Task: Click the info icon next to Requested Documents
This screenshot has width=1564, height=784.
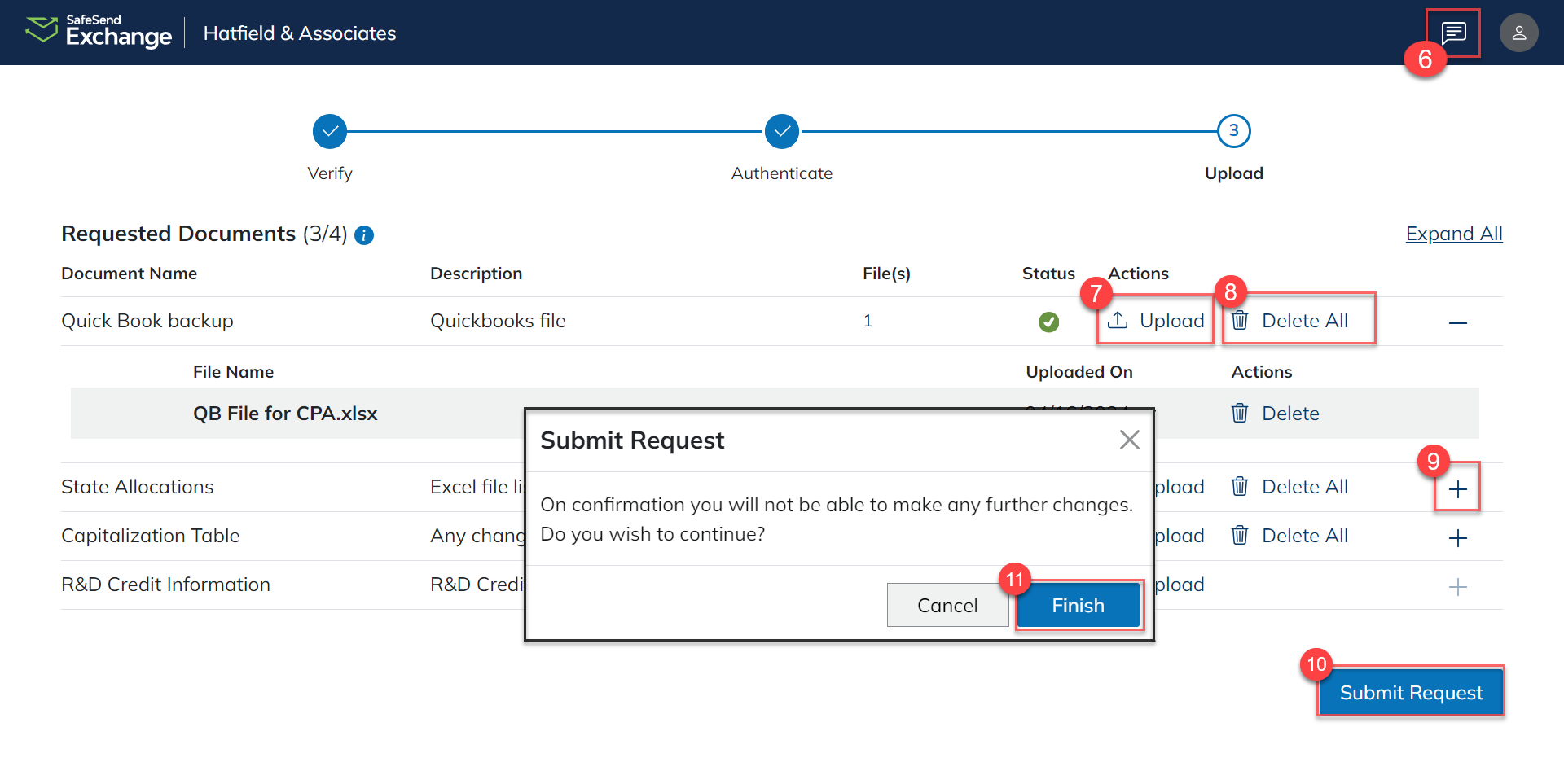Action: coord(364,235)
